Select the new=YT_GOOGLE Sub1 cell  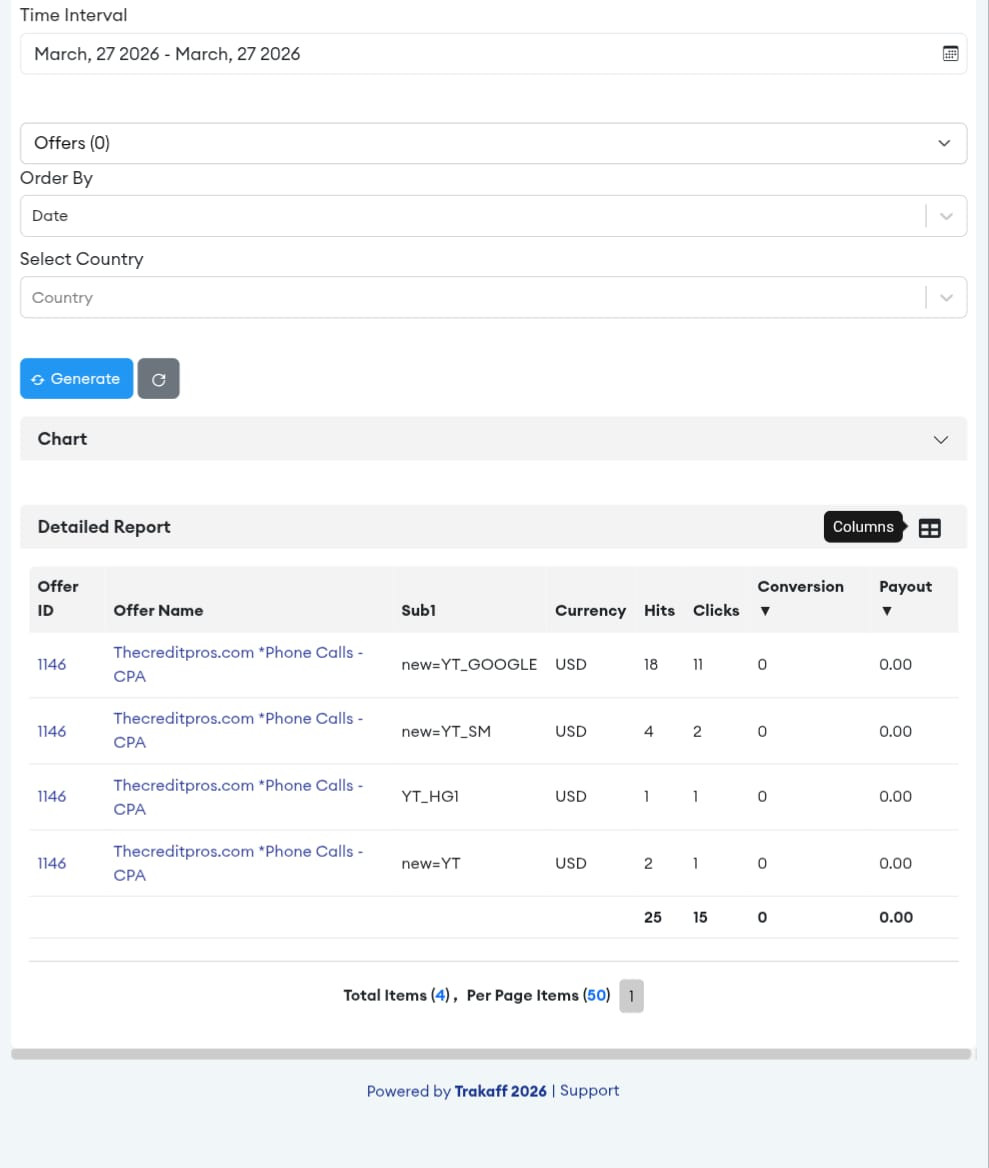click(x=469, y=664)
